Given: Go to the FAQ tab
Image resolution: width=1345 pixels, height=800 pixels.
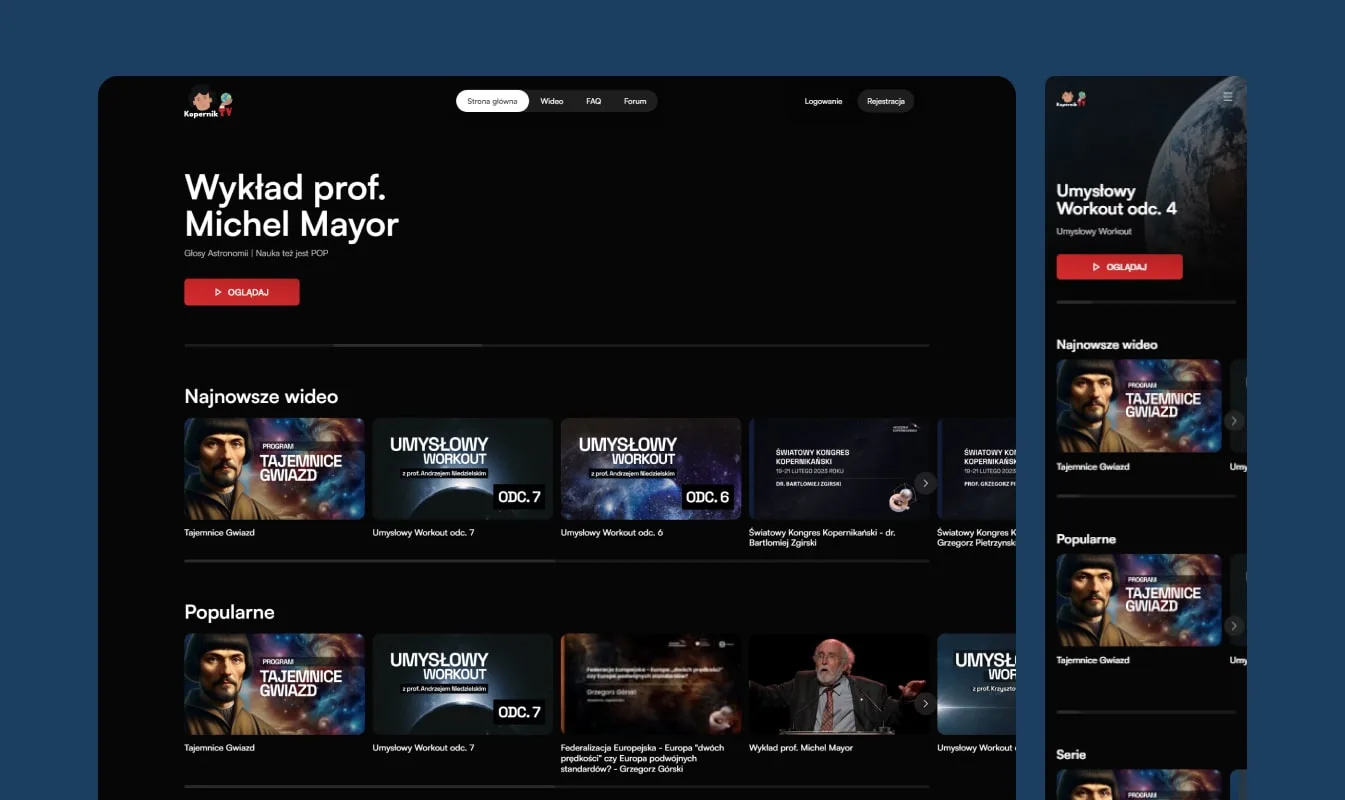Looking at the screenshot, I should (x=594, y=101).
